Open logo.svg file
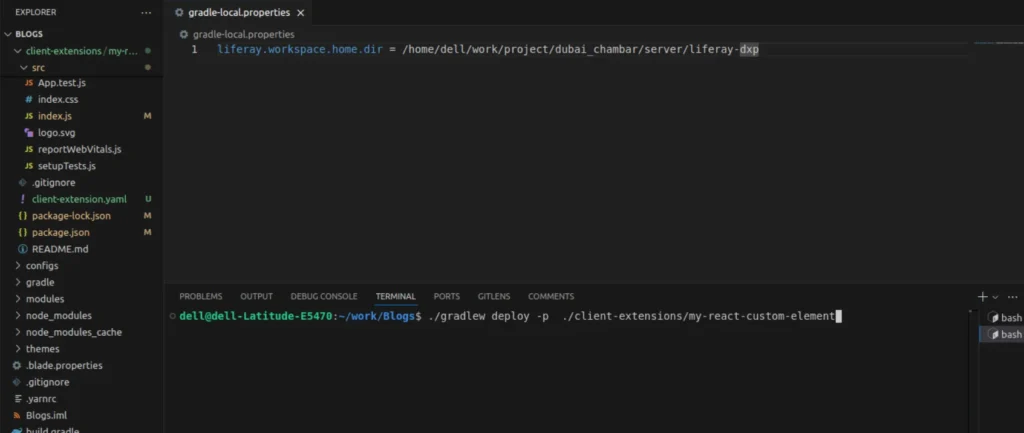The height and width of the screenshot is (433, 1024). (x=56, y=133)
